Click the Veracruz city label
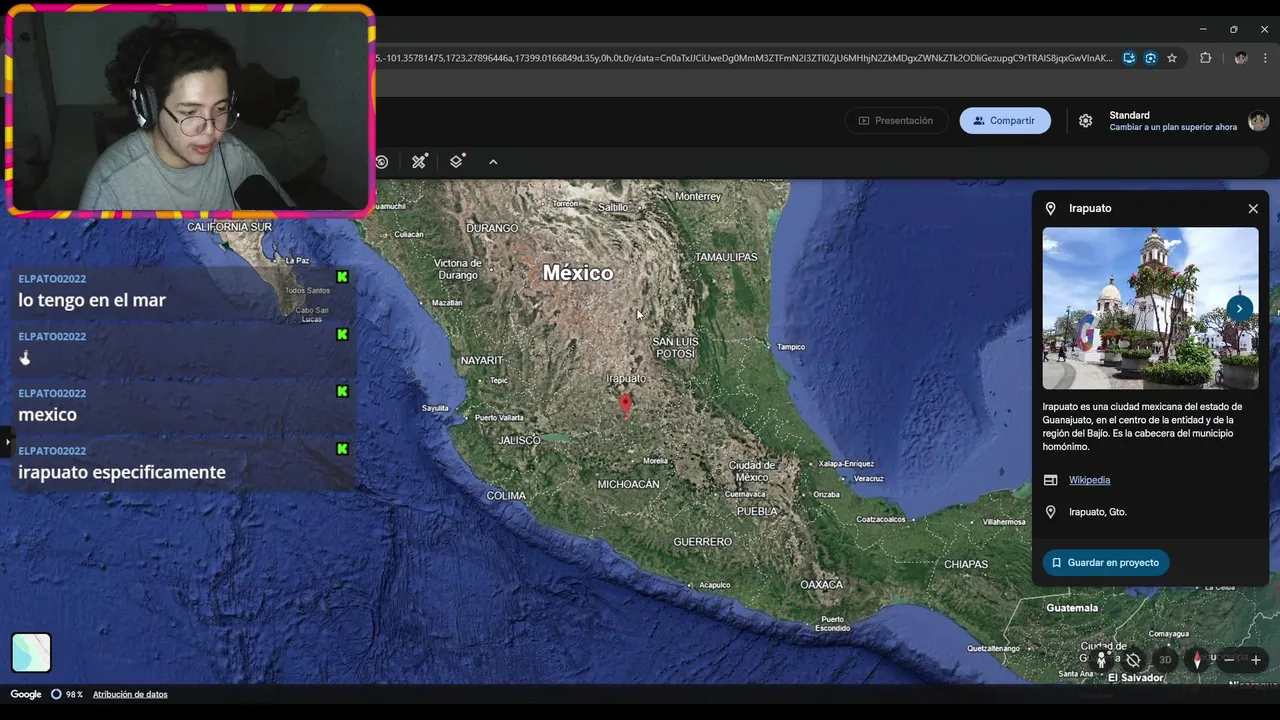The image size is (1280, 720). click(868, 479)
